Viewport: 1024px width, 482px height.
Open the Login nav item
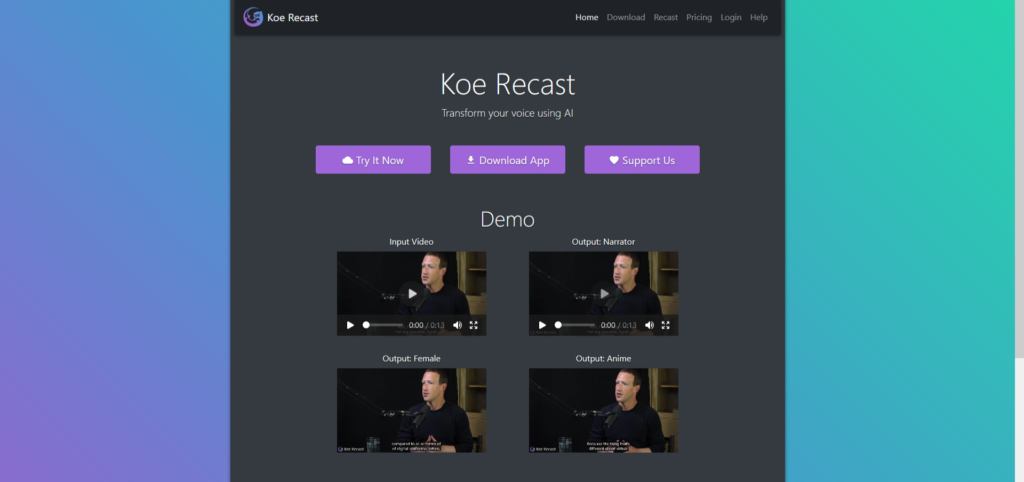(731, 18)
